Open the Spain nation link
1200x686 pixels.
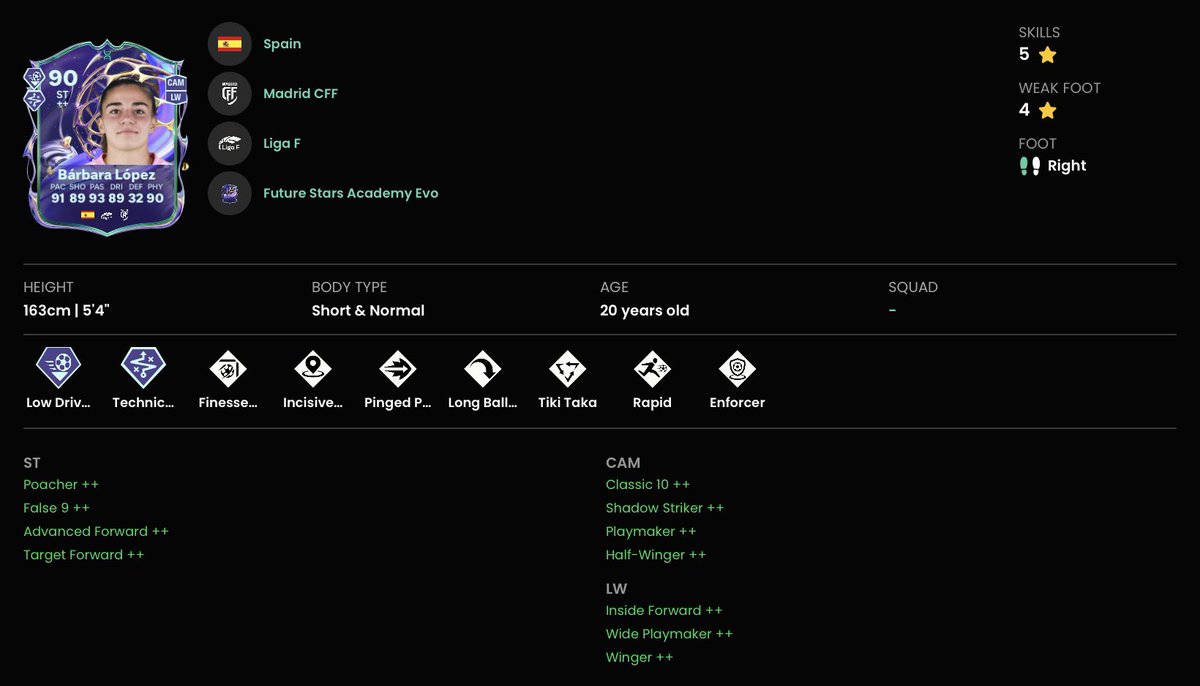[282, 44]
